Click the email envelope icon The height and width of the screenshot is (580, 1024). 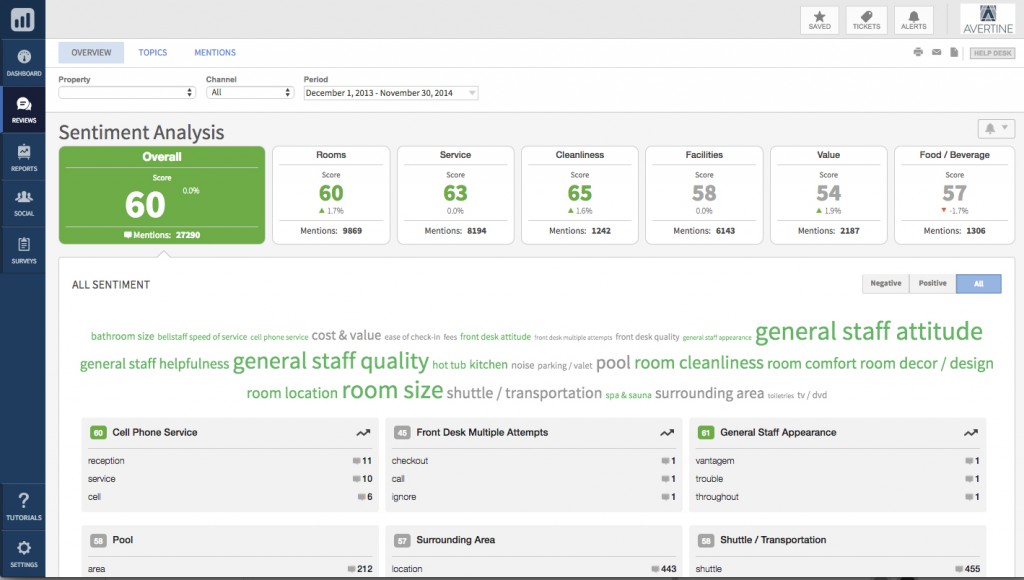coord(936,52)
